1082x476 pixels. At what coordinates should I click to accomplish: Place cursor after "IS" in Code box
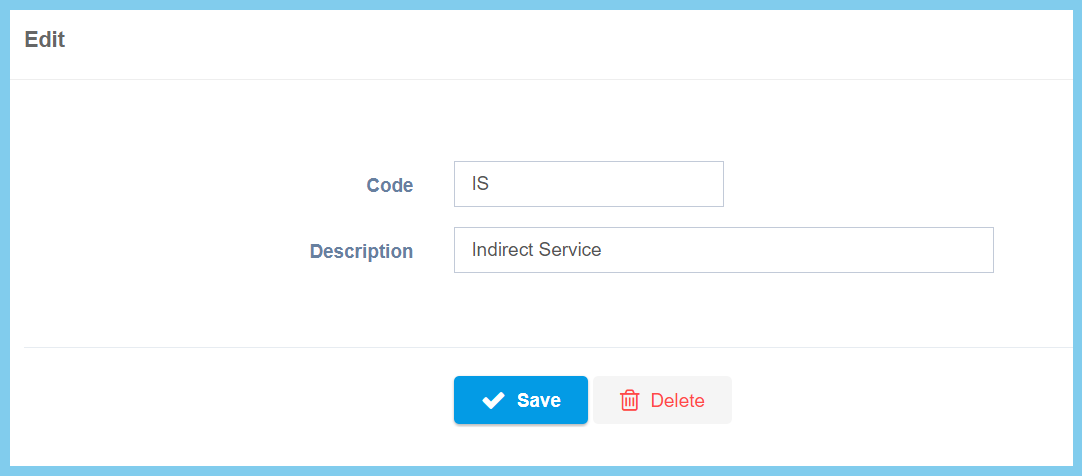(x=490, y=185)
